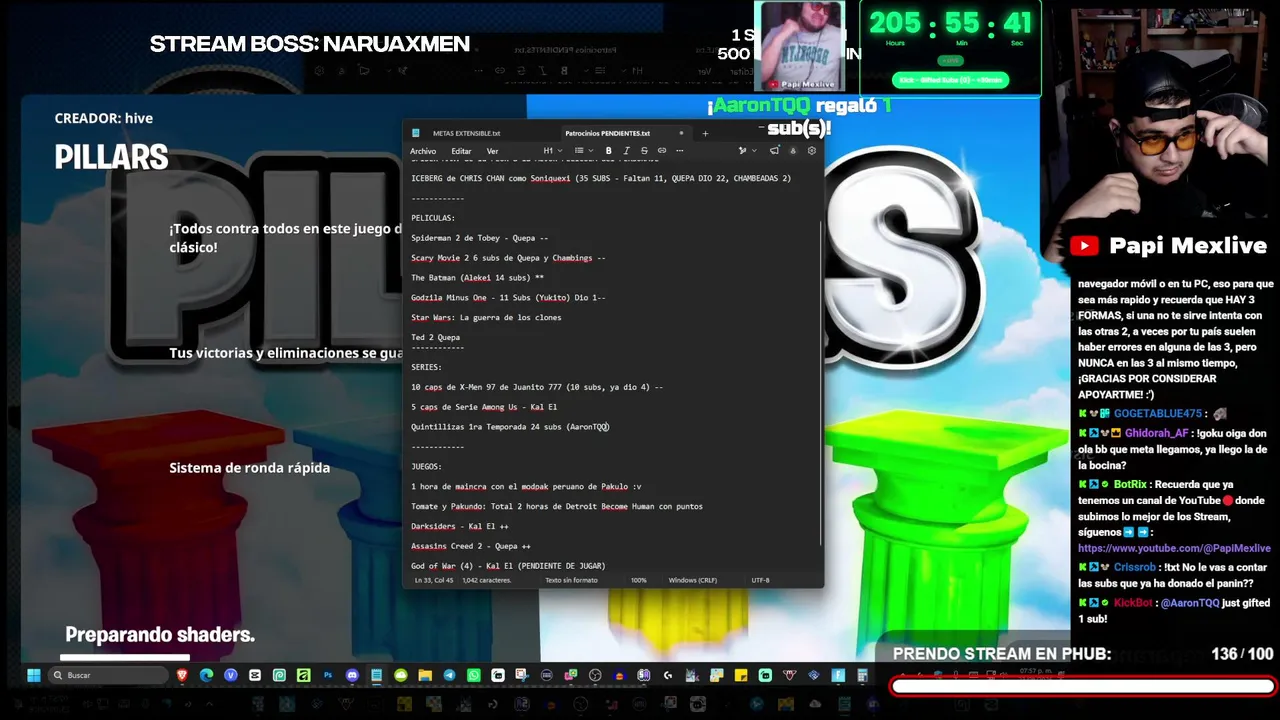The image size is (1280, 720).
Task: Open the Editar menu
Action: pos(461,151)
